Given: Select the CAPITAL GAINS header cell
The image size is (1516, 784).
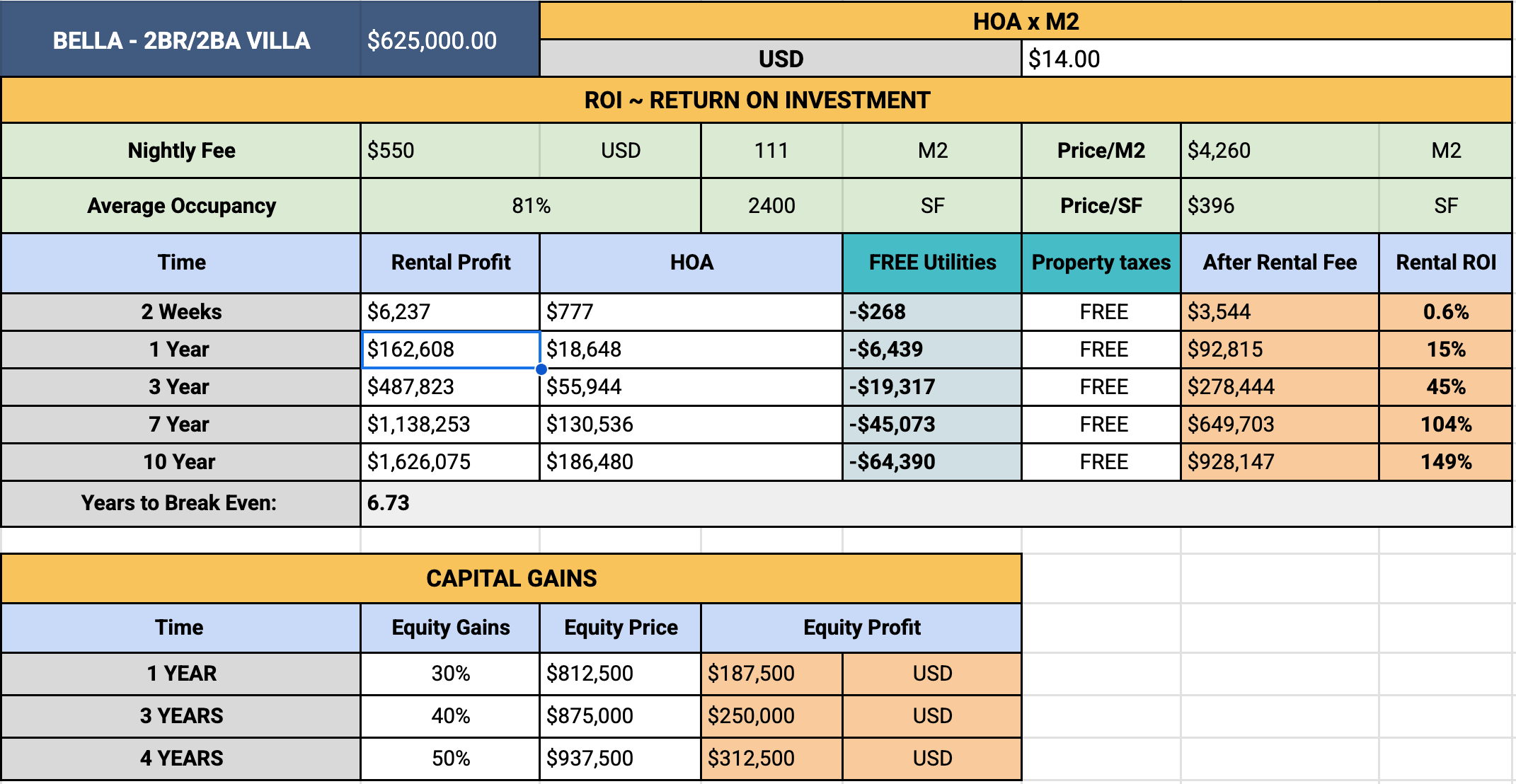Looking at the screenshot, I should coord(511,579).
